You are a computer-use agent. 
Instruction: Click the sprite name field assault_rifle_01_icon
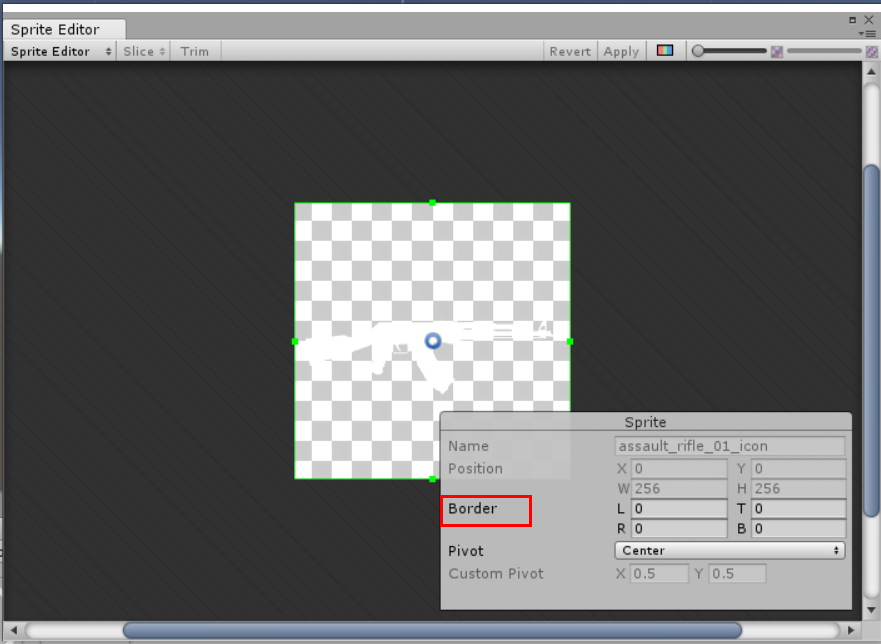coord(729,446)
